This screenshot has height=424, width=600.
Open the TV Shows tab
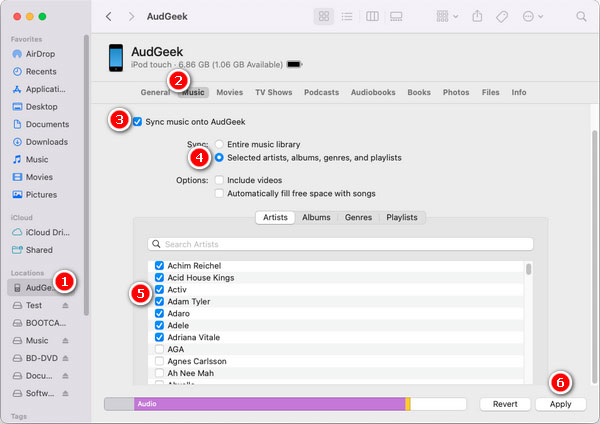point(274,92)
